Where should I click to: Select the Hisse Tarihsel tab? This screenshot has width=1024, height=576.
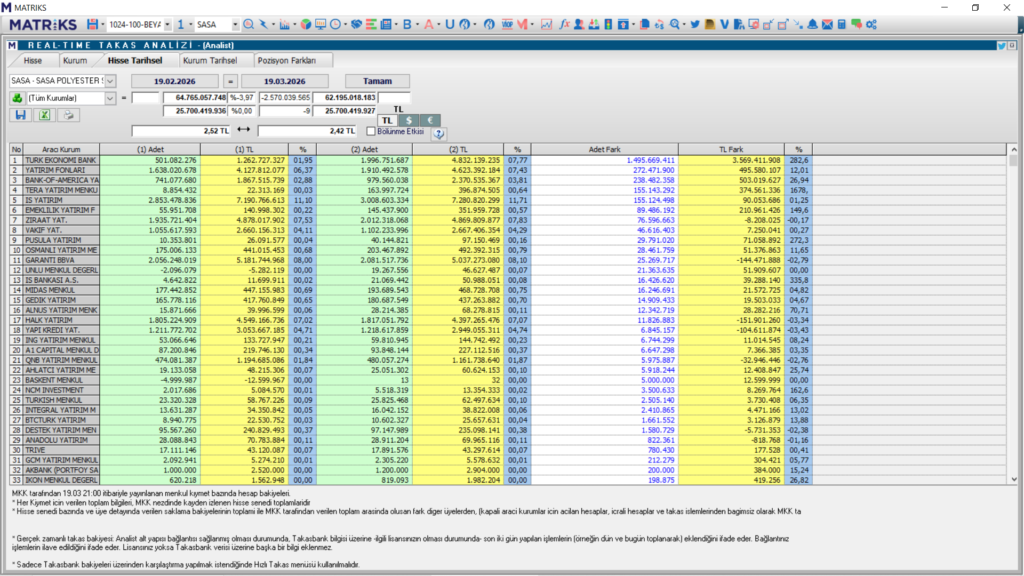tap(135, 60)
